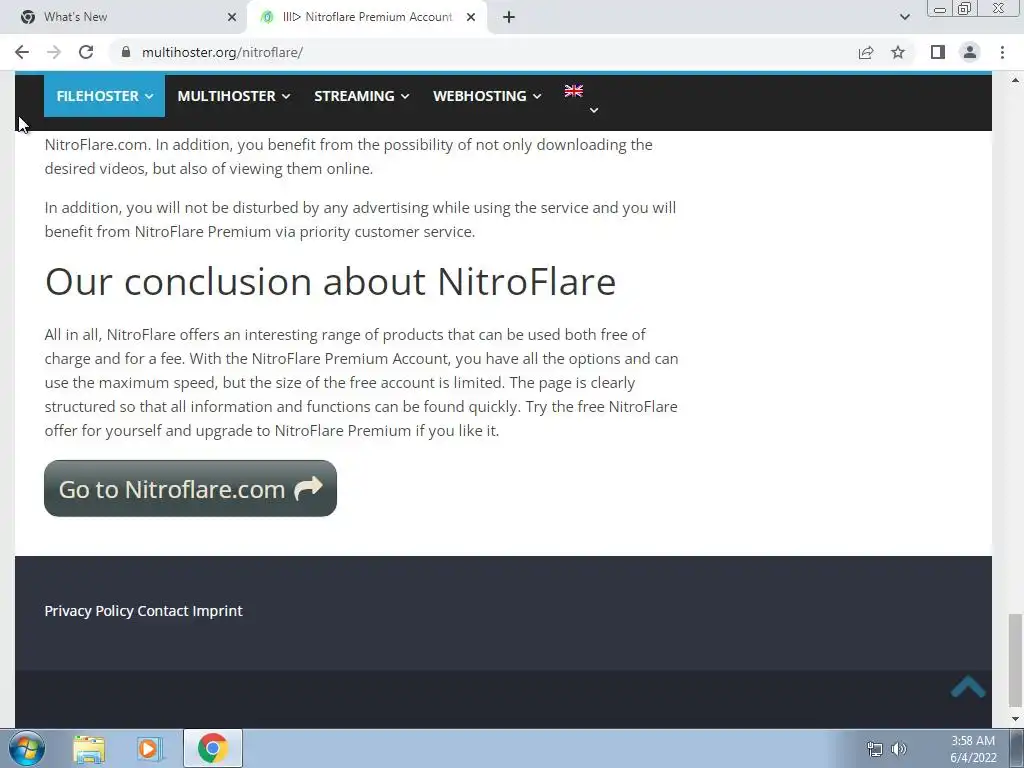Open Windows Explorer from taskbar
This screenshot has height=768, width=1024.
pyautogui.click(x=89, y=748)
